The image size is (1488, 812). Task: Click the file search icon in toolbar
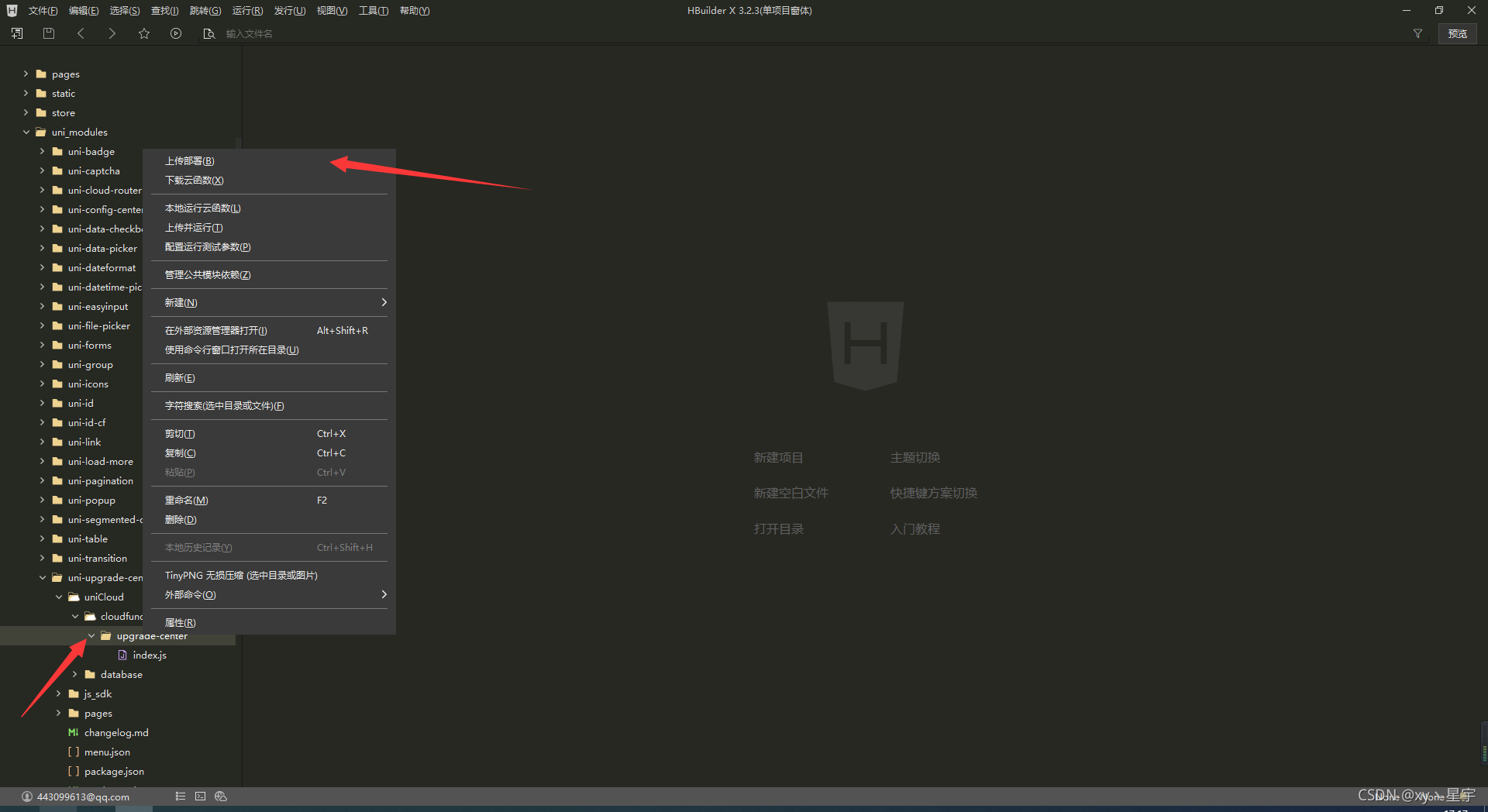coord(208,33)
